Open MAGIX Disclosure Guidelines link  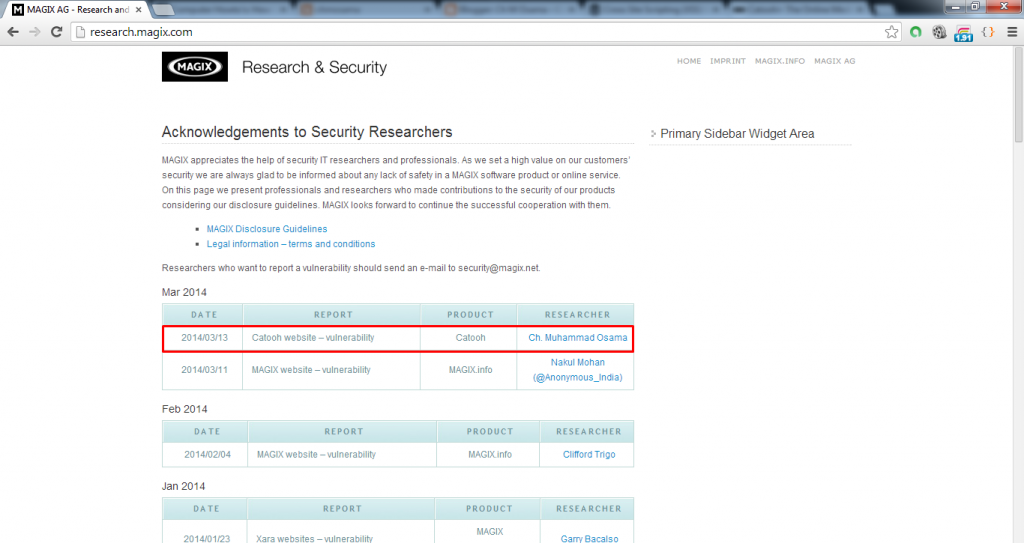click(x=266, y=229)
